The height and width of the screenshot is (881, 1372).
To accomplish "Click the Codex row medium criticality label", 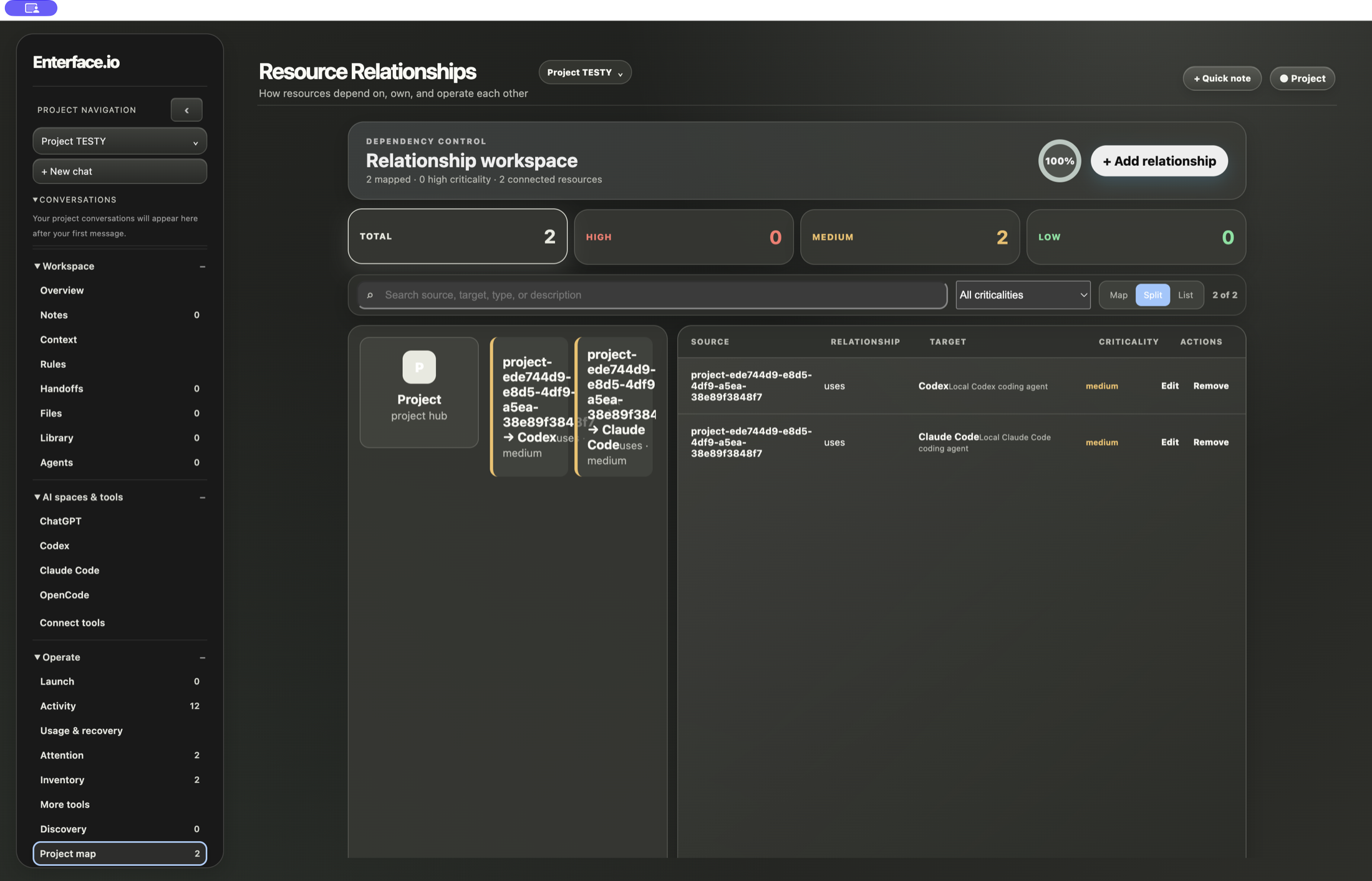I will pos(1102,386).
